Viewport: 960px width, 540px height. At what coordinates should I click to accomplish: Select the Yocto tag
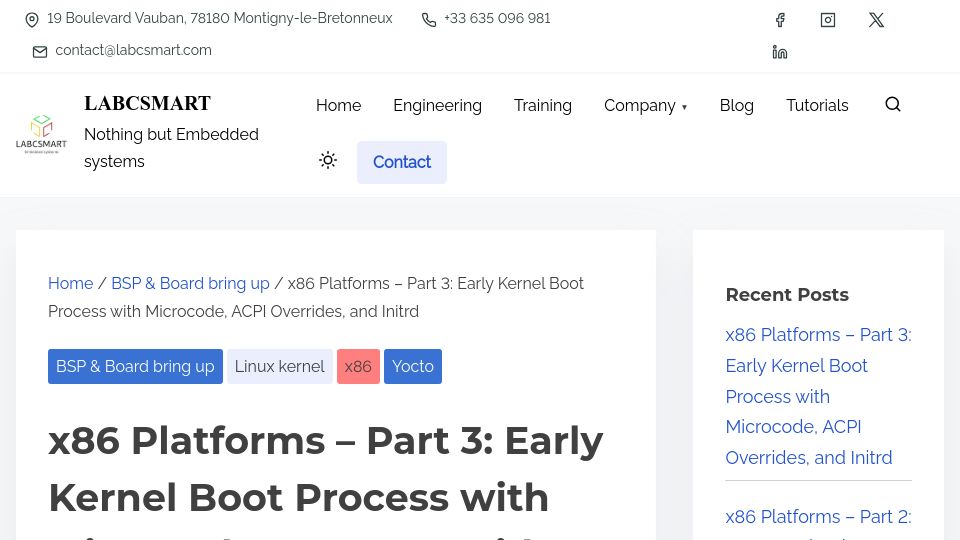pyautogui.click(x=413, y=366)
